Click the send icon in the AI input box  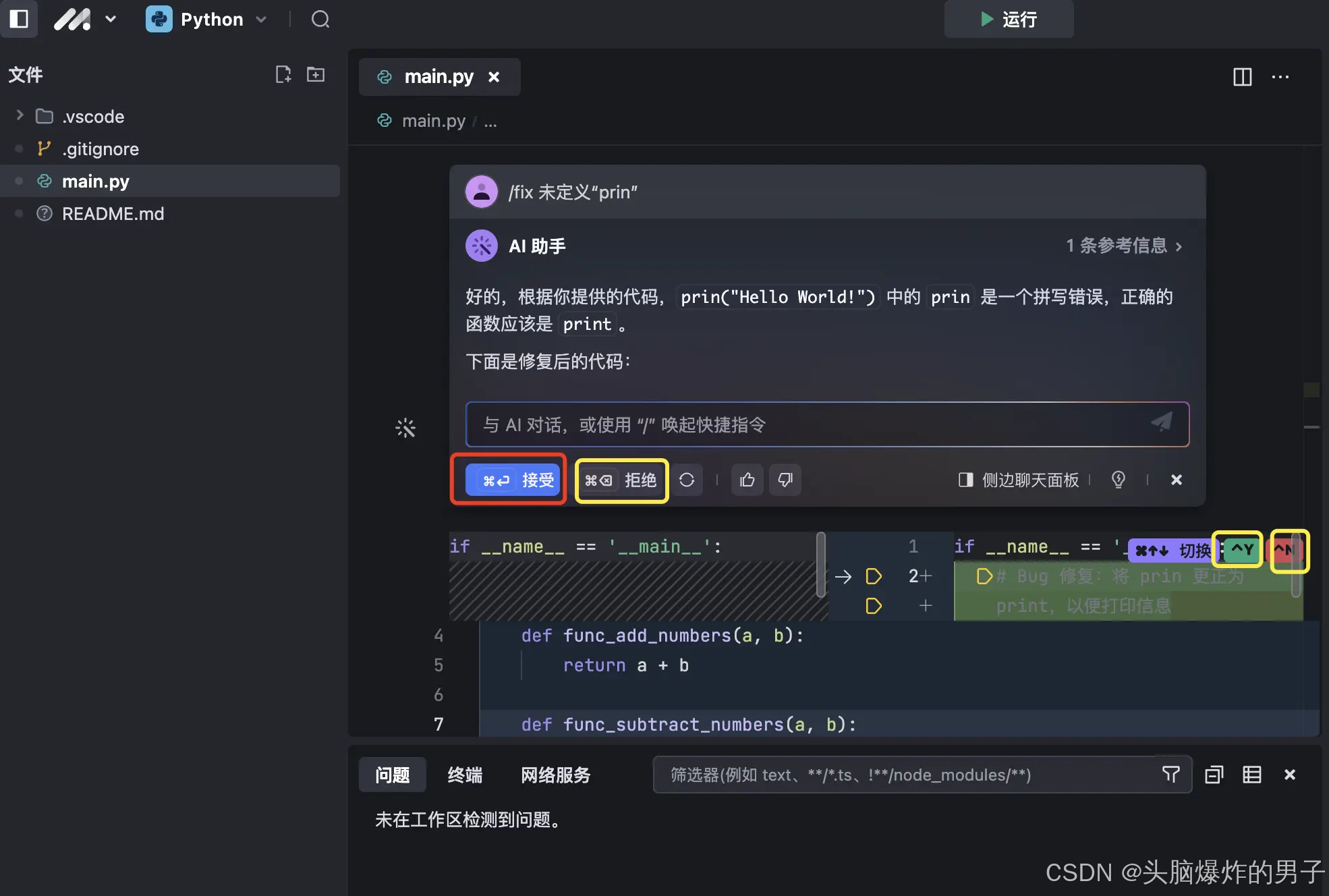coord(1161,422)
